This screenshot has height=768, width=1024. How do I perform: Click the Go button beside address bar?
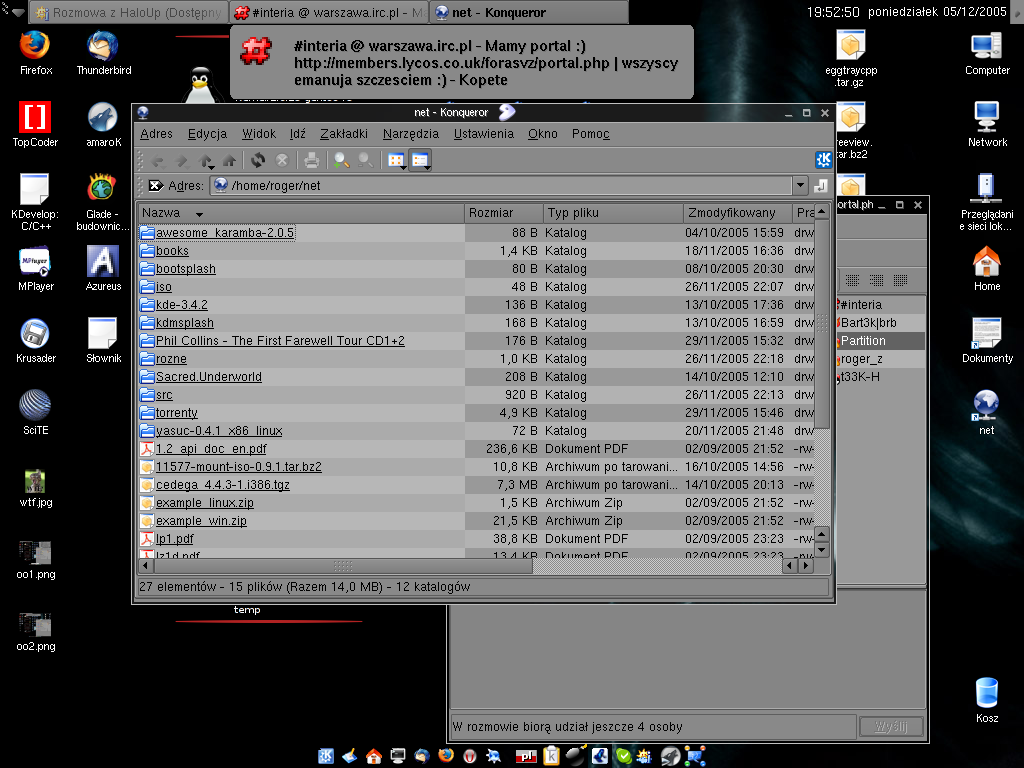point(821,186)
